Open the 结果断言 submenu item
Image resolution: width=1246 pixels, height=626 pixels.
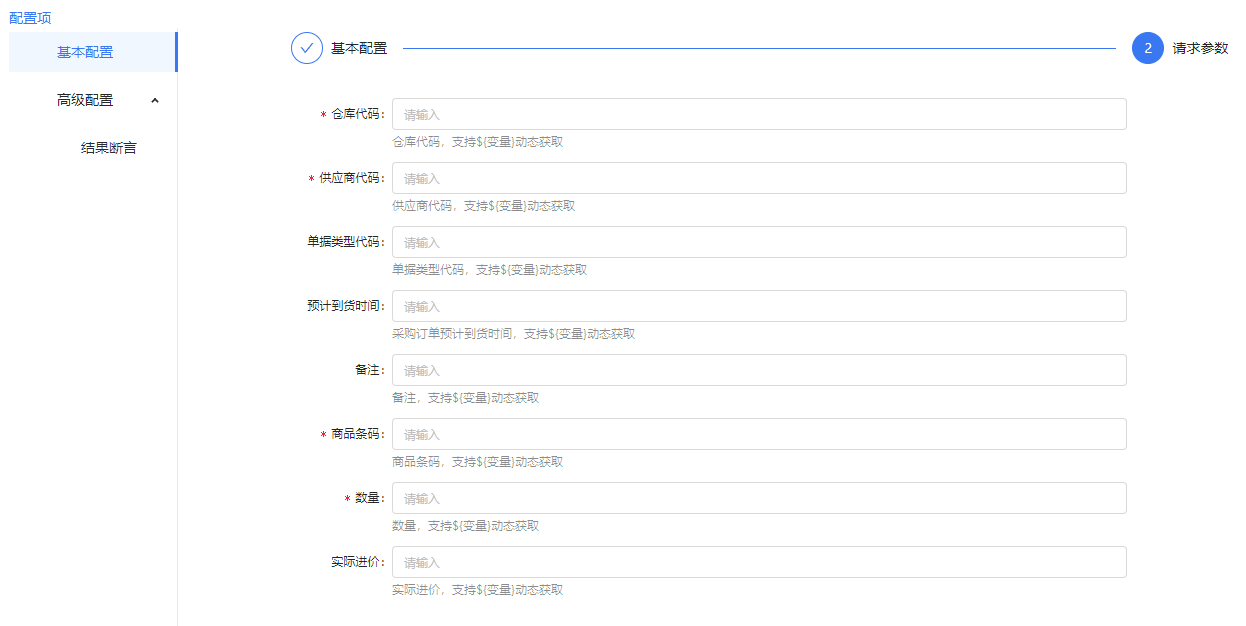click(108, 148)
